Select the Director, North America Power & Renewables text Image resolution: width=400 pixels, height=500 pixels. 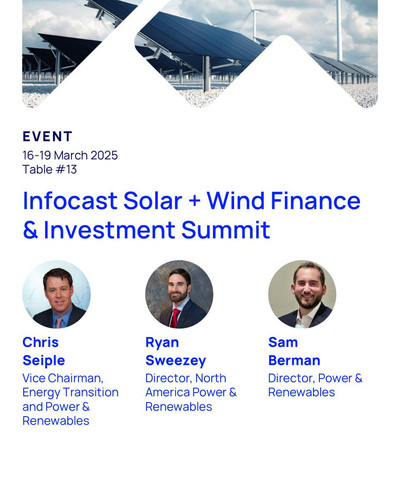pos(191,392)
